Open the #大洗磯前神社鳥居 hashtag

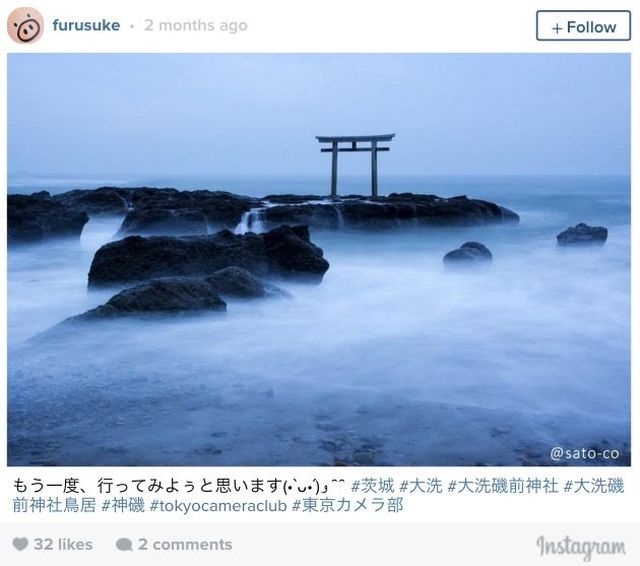click(x=318, y=495)
